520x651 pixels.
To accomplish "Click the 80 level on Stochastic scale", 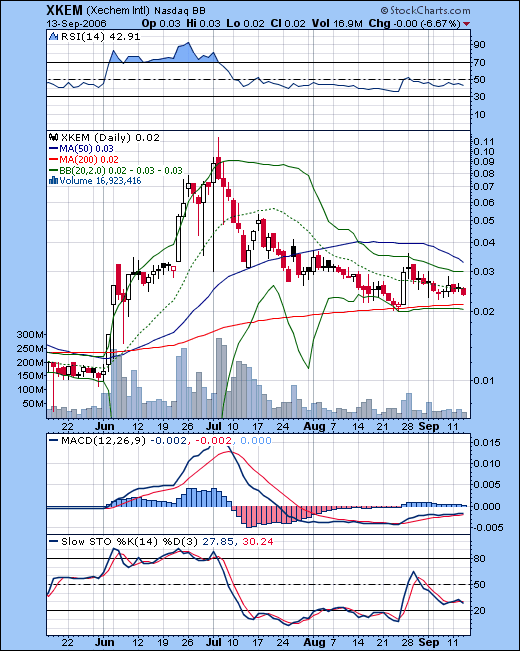I will [x=480, y=558].
